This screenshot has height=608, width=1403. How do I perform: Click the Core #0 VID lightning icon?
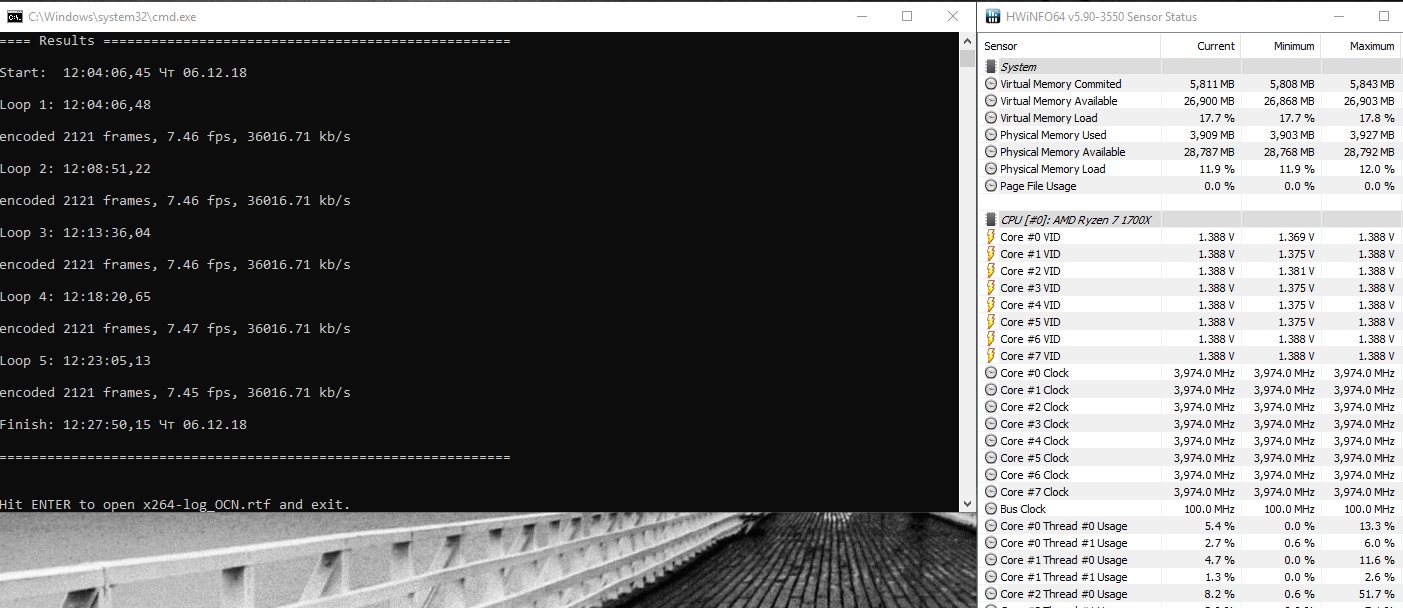[x=991, y=237]
